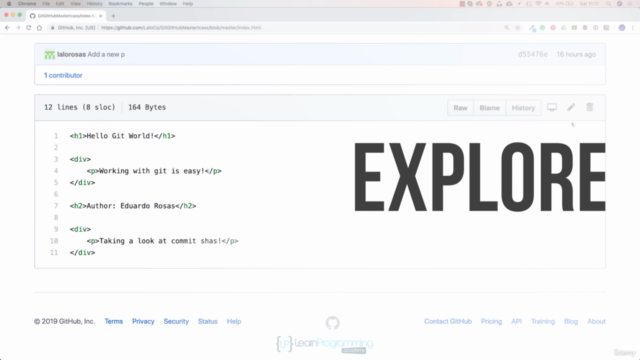
Task: Select line number 1 in the code
Action: coord(56,136)
